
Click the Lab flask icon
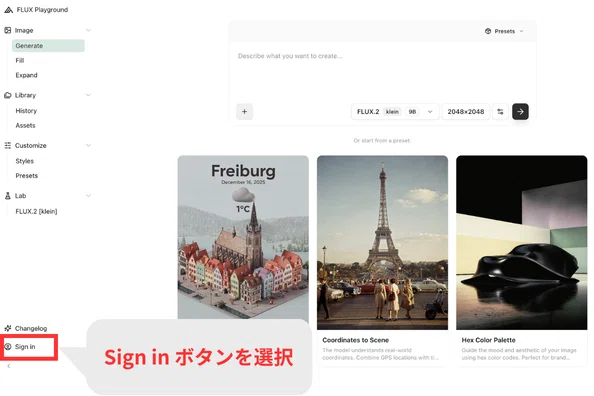8,196
